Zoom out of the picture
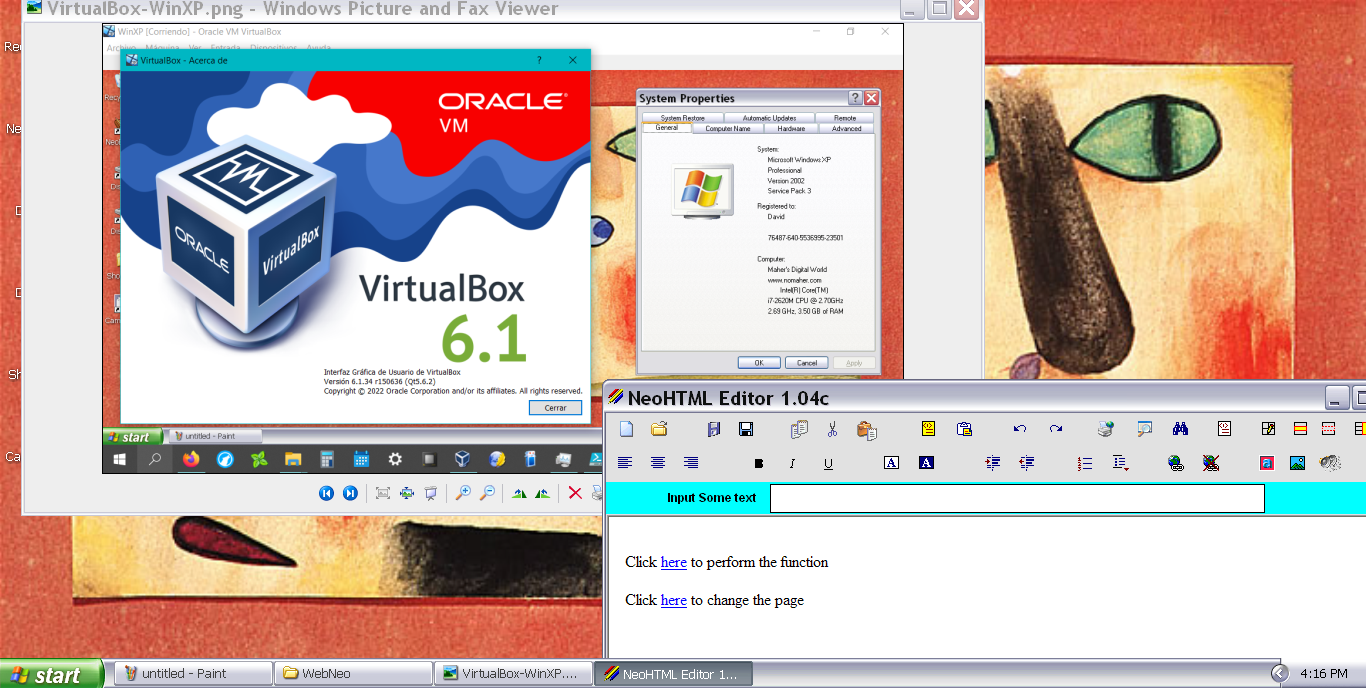This screenshot has height=688, width=1366. click(x=487, y=493)
